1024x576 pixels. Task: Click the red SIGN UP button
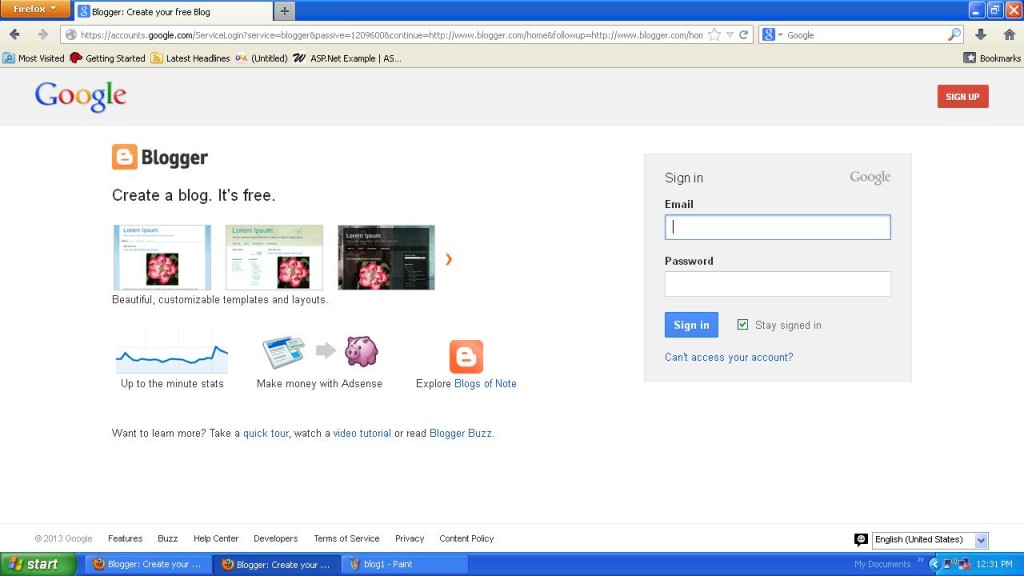pos(961,96)
